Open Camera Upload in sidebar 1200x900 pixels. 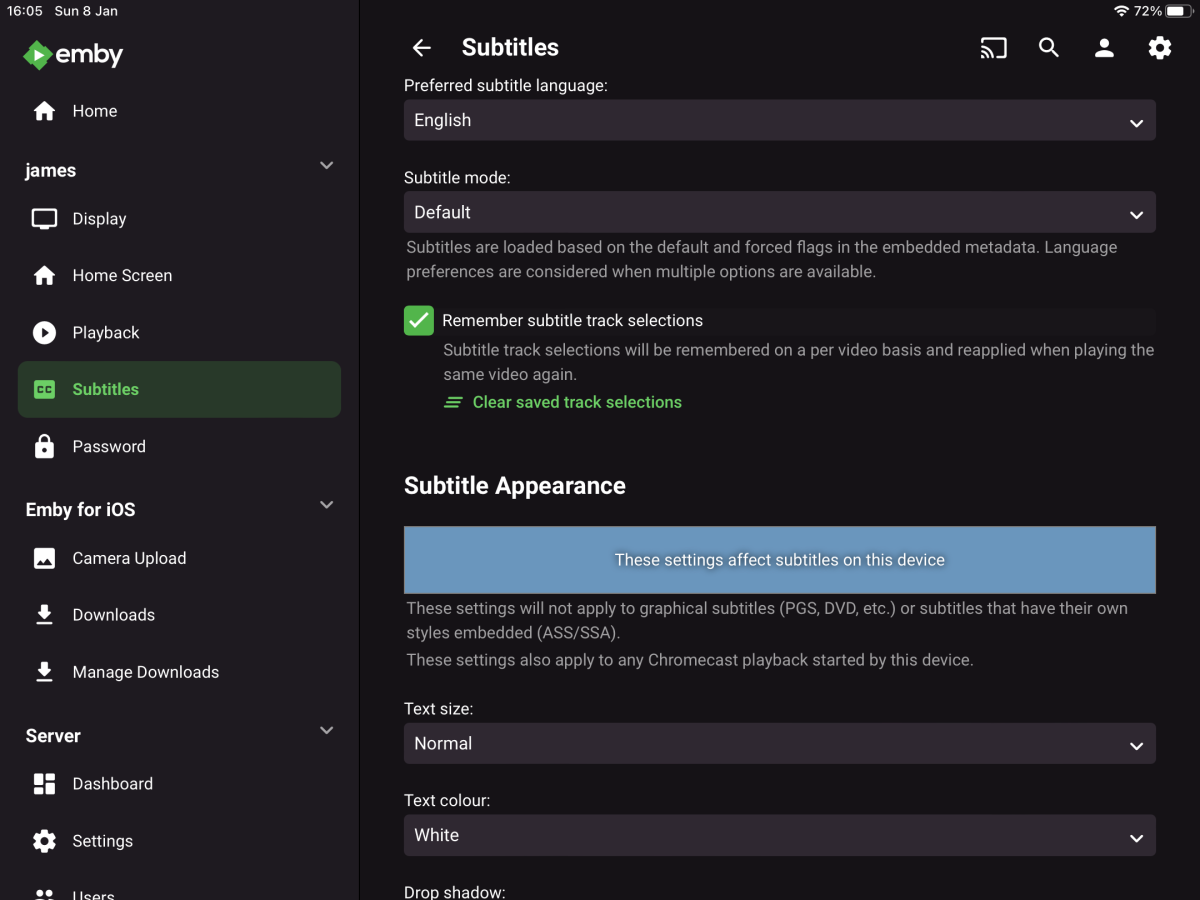[x=129, y=558]
